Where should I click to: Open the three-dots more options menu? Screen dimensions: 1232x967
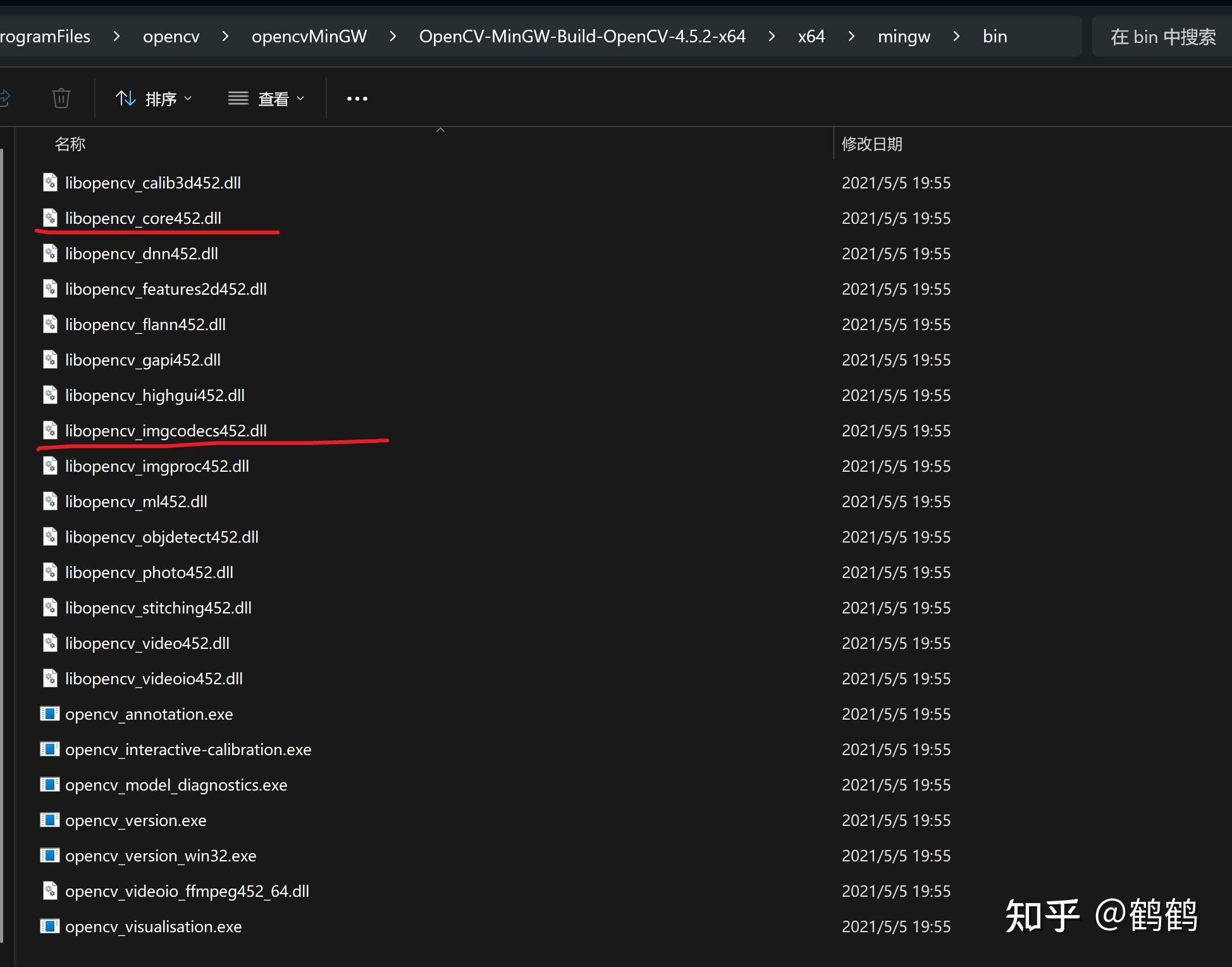click(357, 99)
